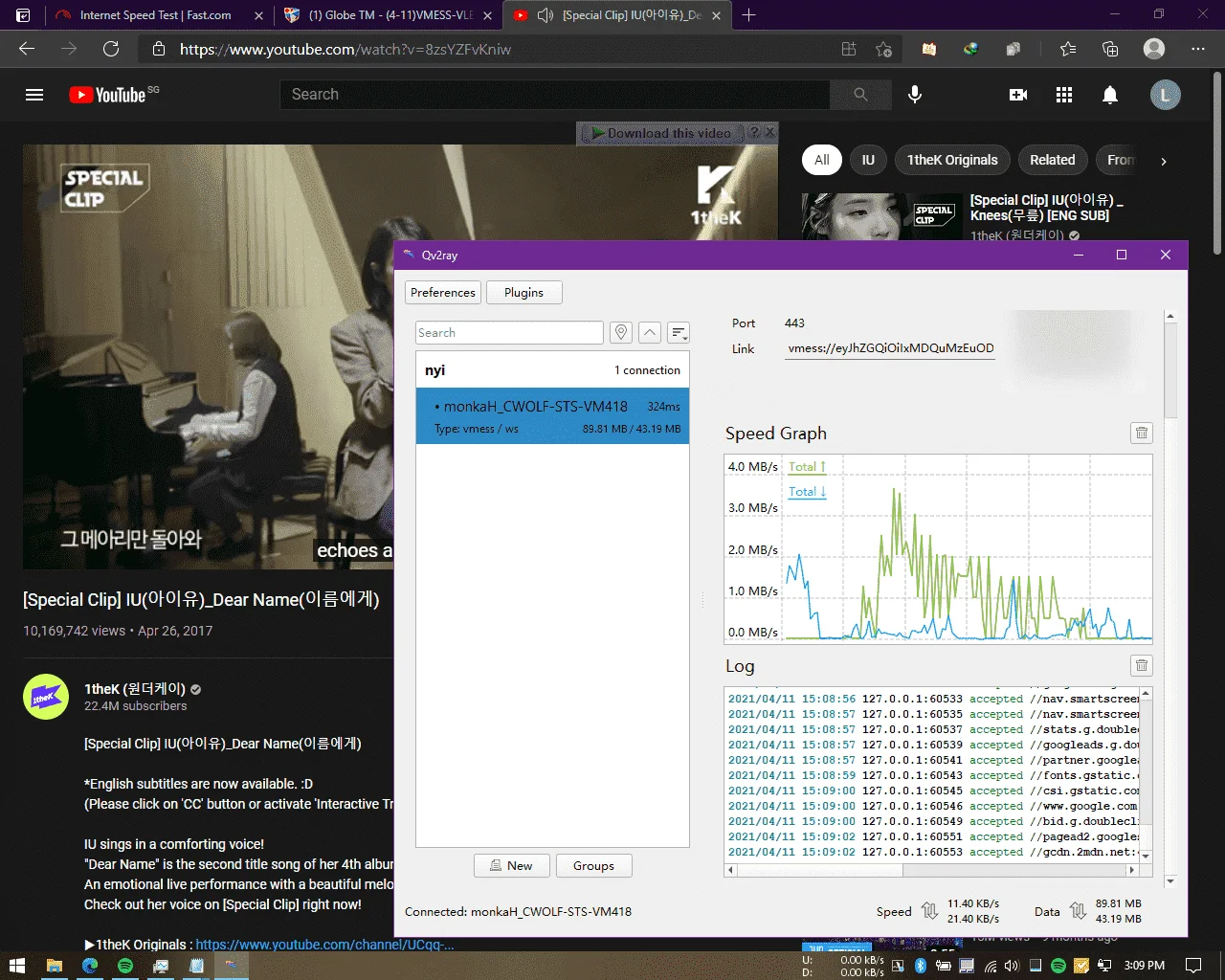The image size is (1225, 980).
Task: Open the 1theK Originals channel link
Action: pos(324,945)
